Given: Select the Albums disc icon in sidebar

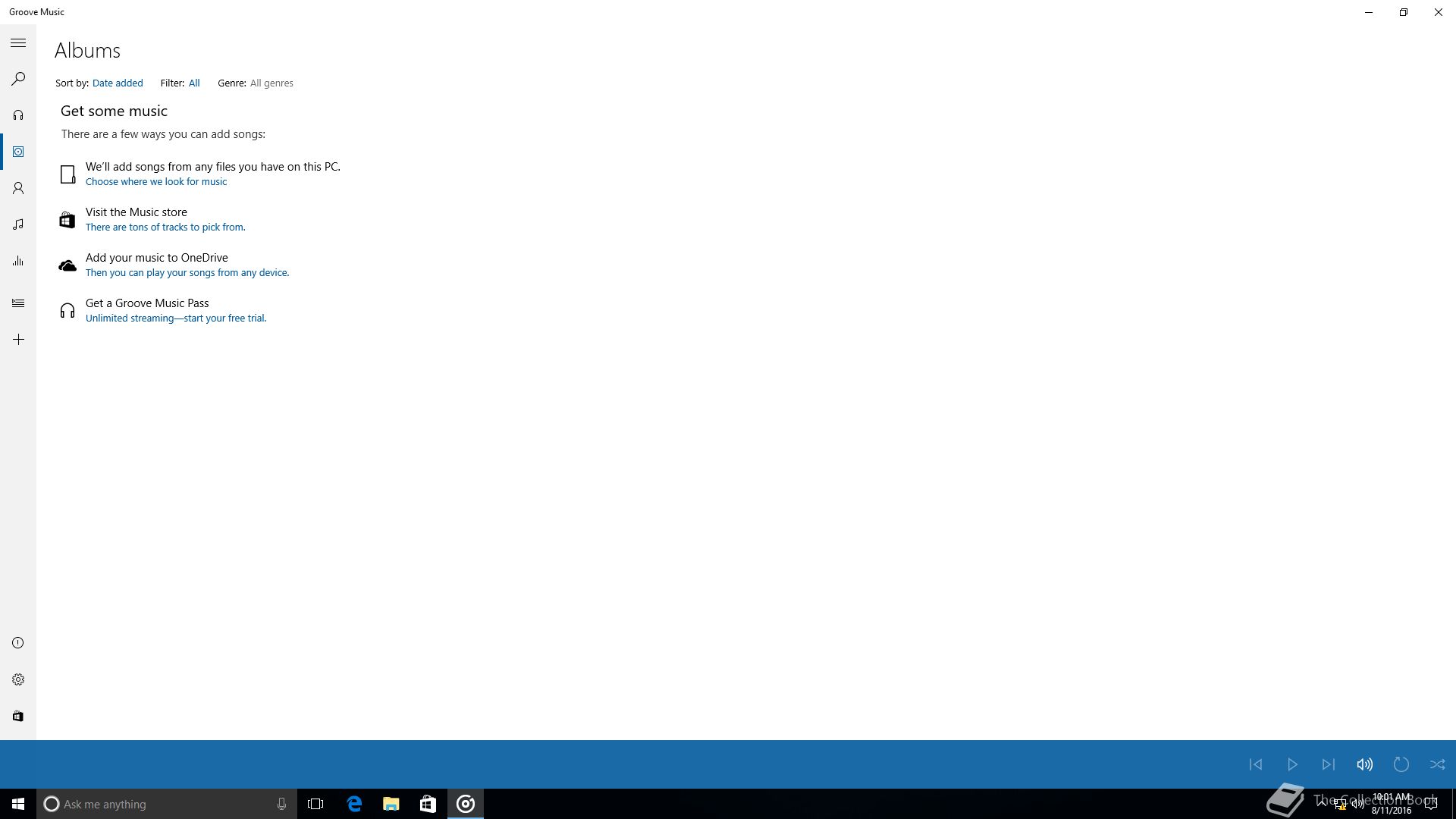Looking at the screenshot, I should (x=18, y=152).
